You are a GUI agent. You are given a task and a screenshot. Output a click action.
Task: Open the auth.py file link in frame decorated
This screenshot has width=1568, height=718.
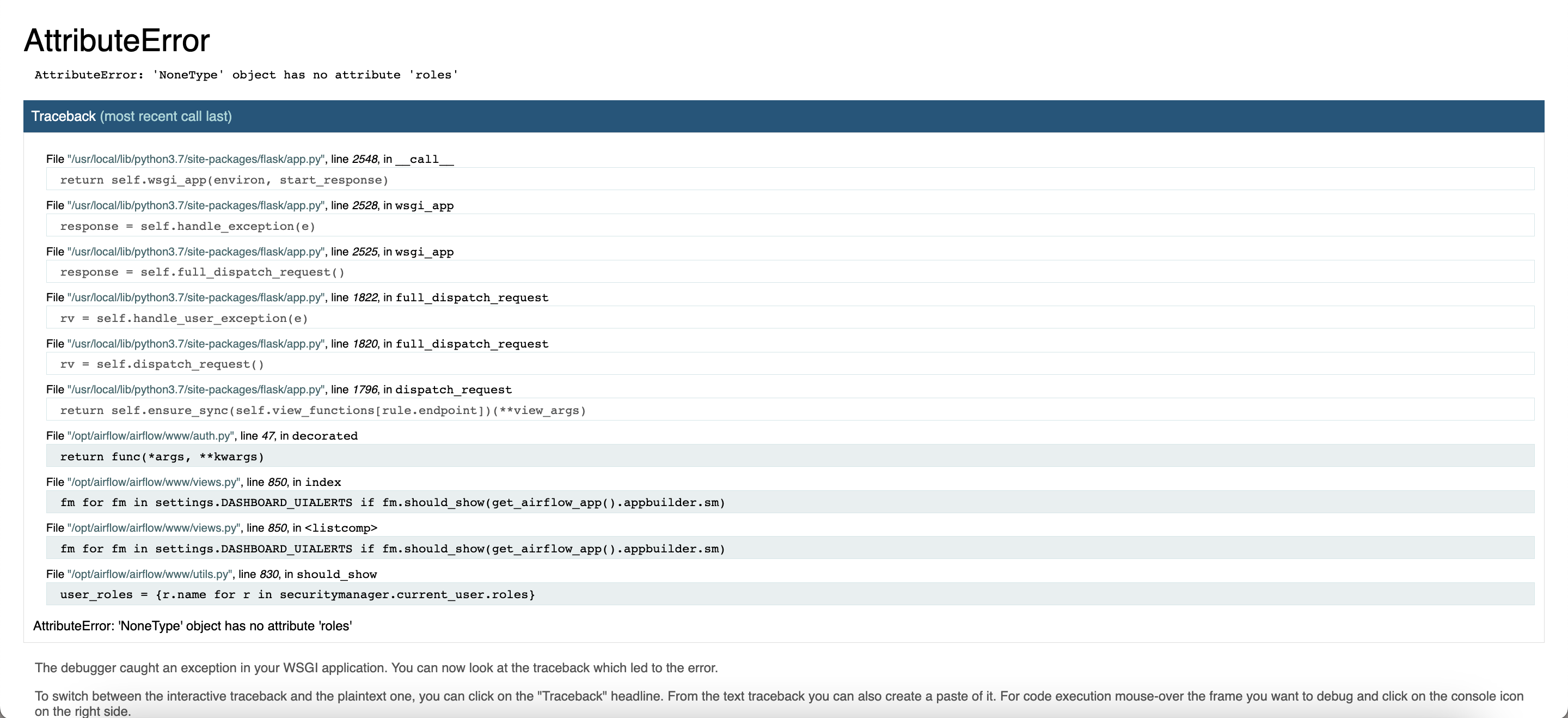click(x=149, y=435)
